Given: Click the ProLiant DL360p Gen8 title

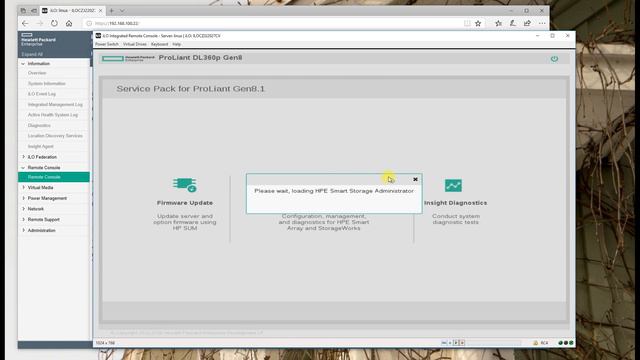Looking at the screenshot, I should coord(200,58).
